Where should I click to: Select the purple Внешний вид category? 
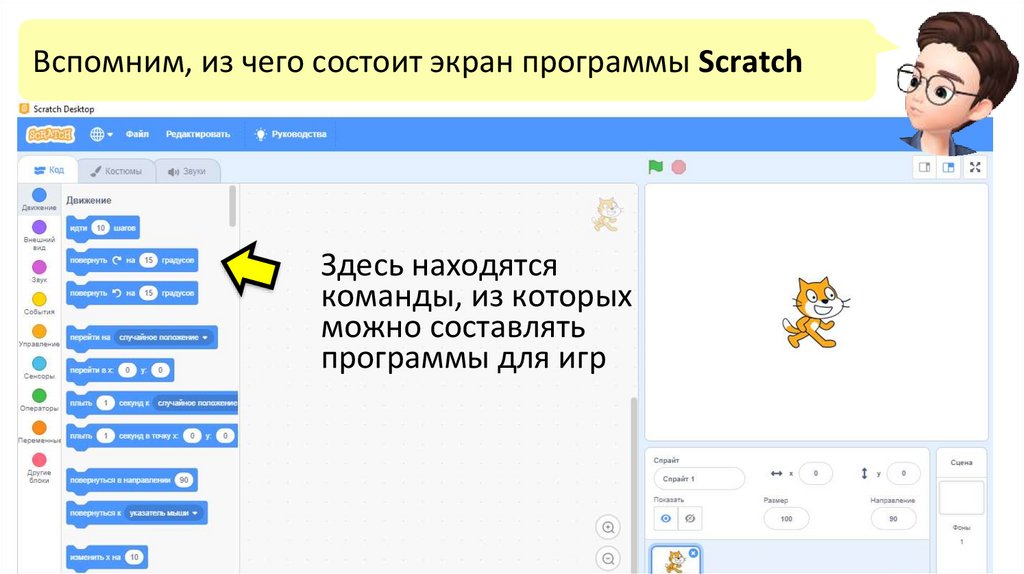[x=39, y=235]
